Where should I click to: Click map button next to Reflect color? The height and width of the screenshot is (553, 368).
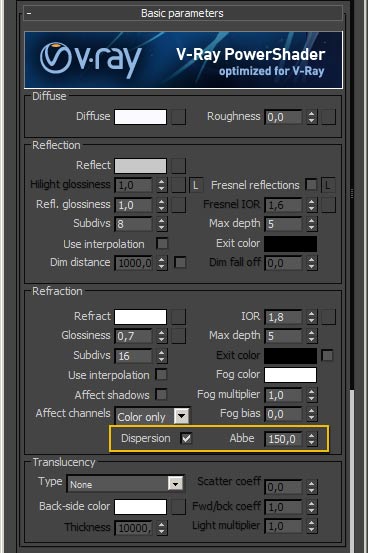click(x=179, y=166)
